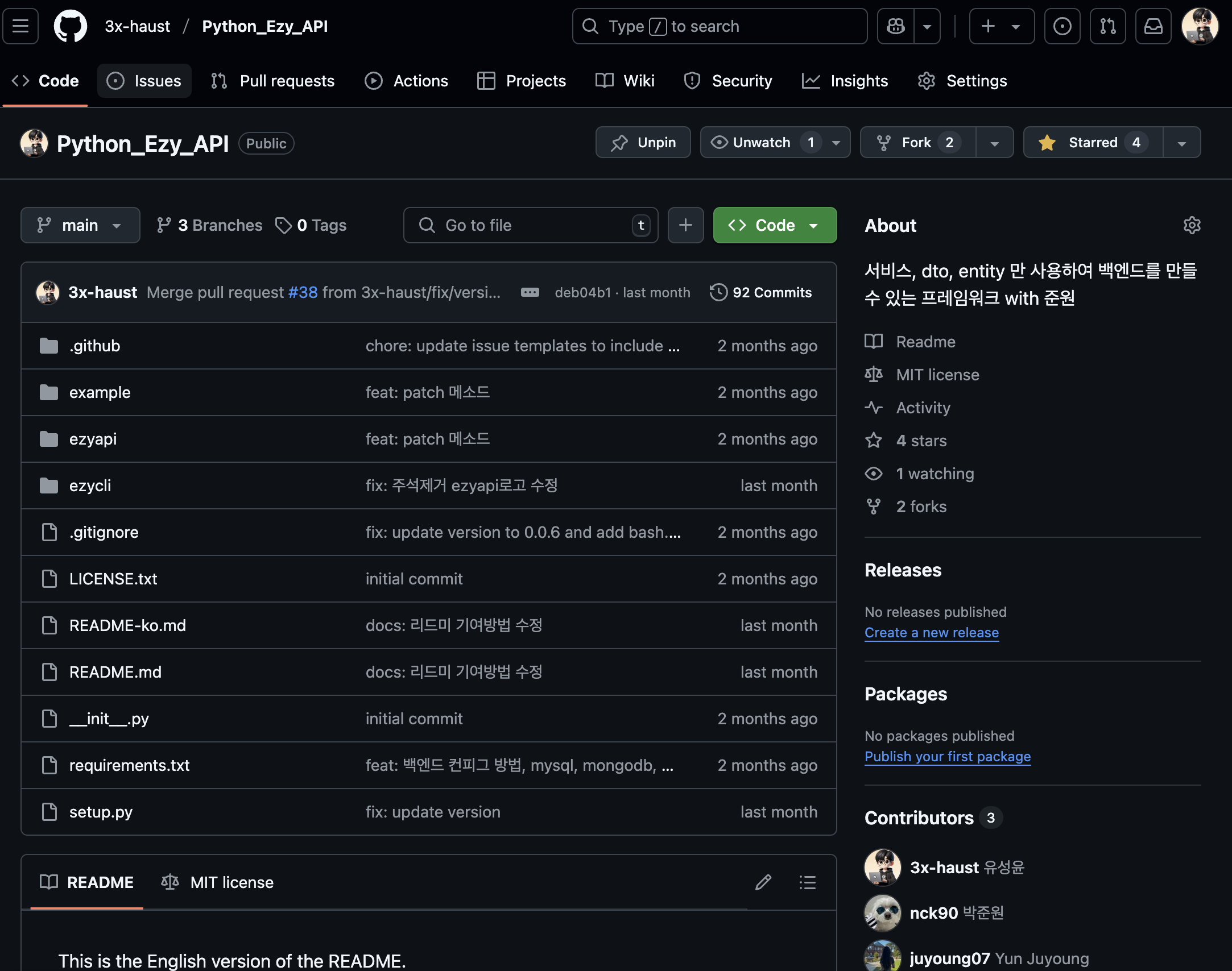Viewport: 1232px width, 971px height.
Task: Toggle Unwatch for this repository
Action: 762,142
